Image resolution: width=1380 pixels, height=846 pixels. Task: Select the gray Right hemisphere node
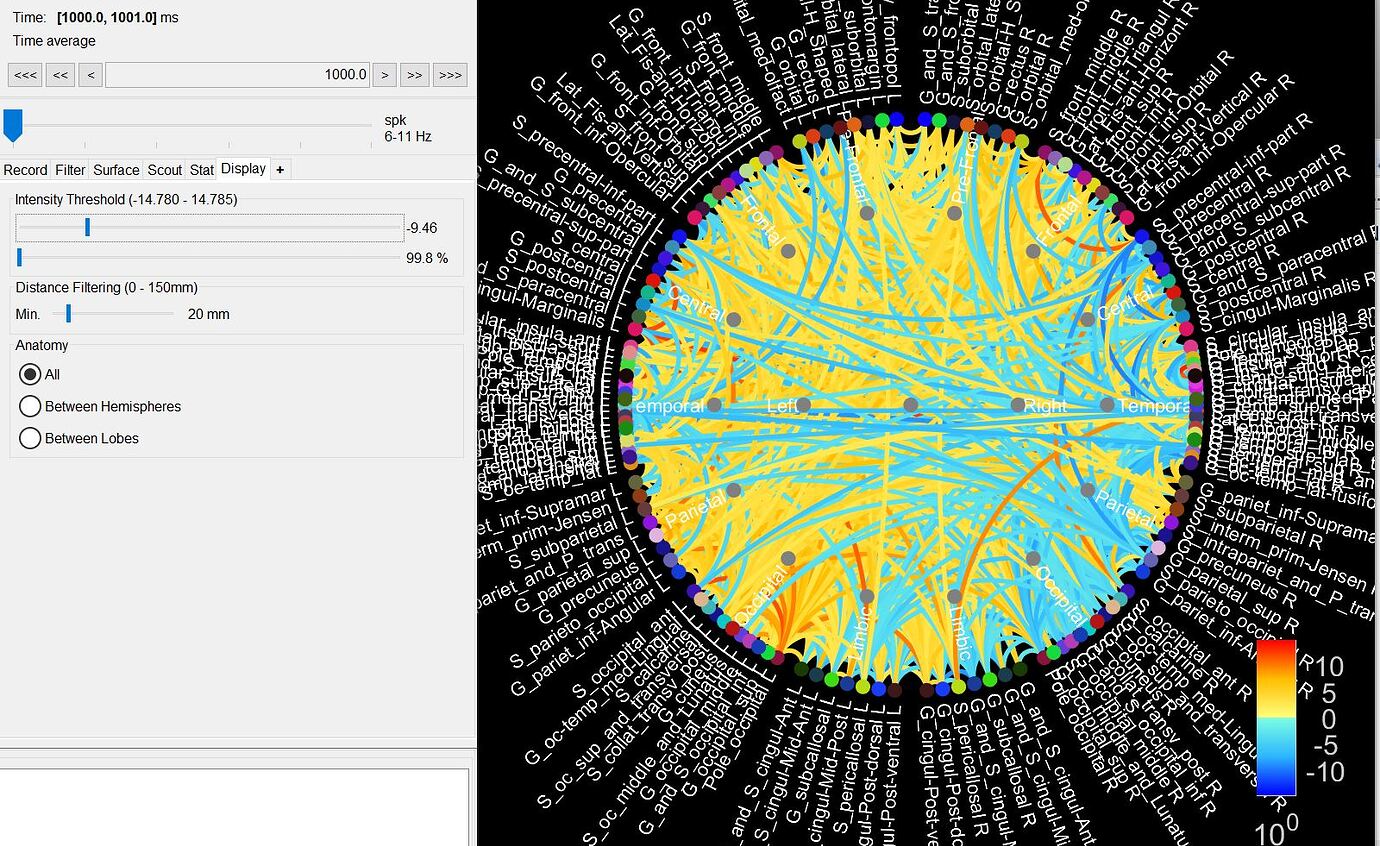point(1018,405)
